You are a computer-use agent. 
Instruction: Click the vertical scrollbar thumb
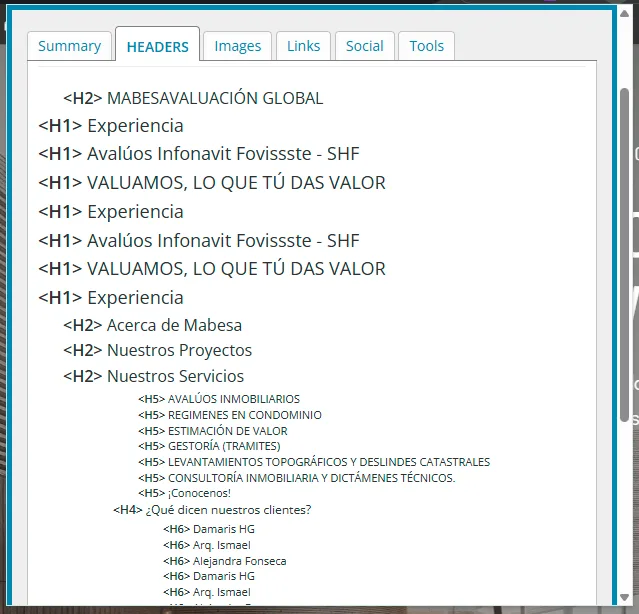click(x=624, y=255)
